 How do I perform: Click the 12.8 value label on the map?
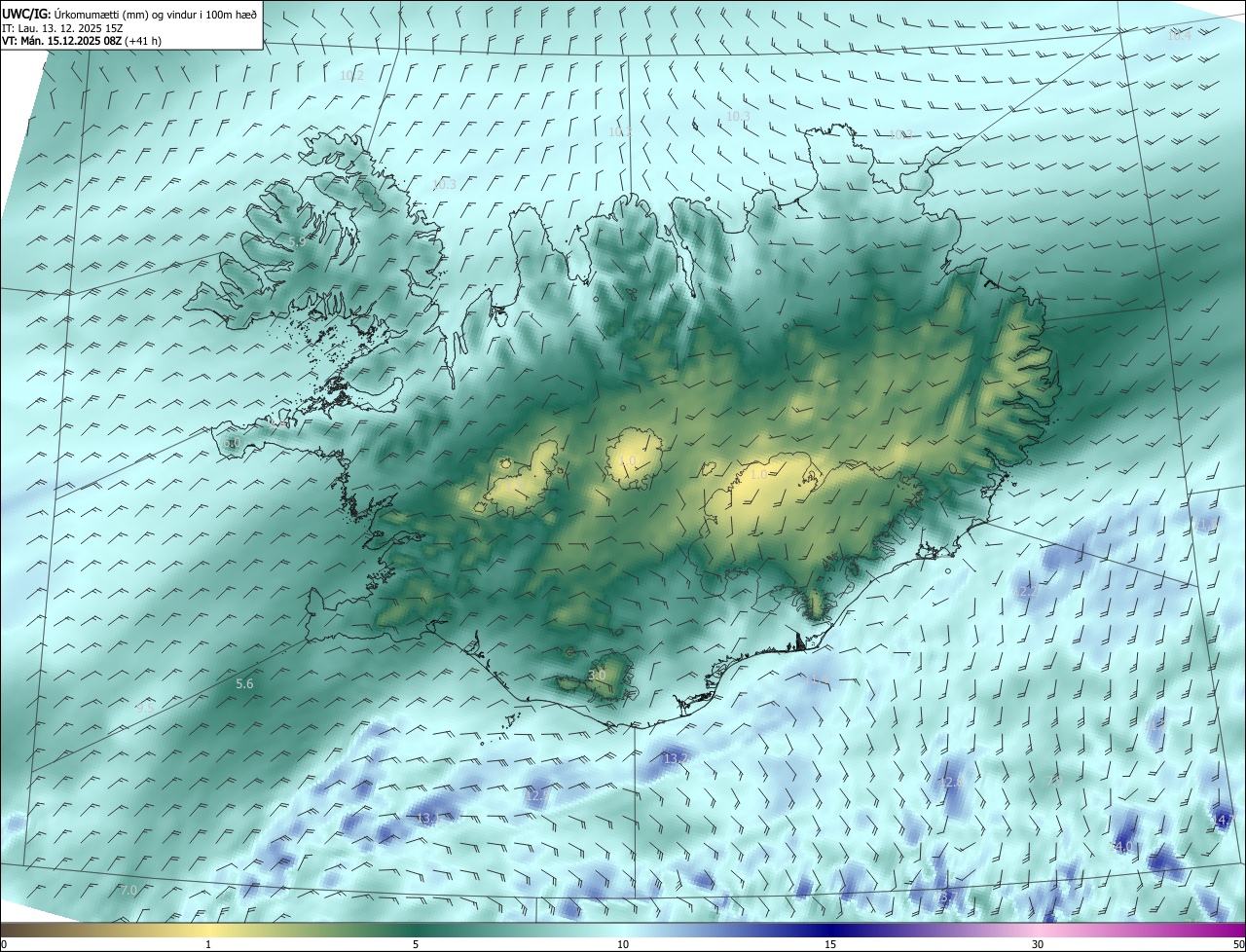pyautogui.click(x=951, y=782)
